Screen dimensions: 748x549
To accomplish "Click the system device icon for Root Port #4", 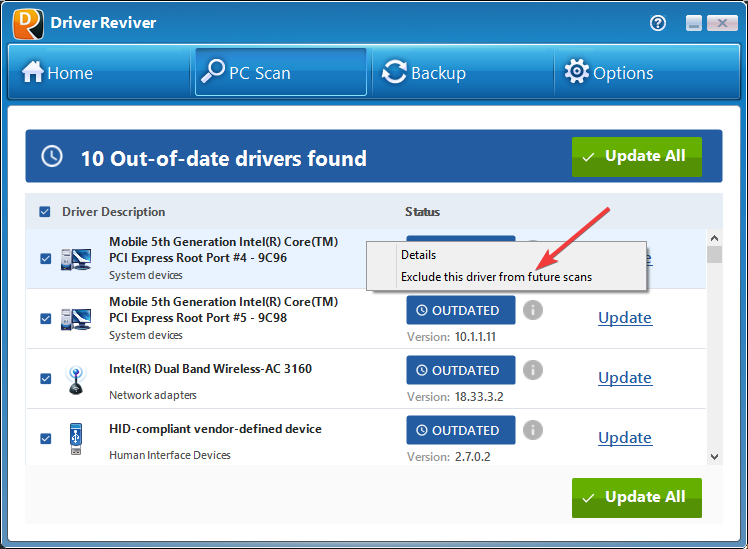I will click(x=76, y=259).
